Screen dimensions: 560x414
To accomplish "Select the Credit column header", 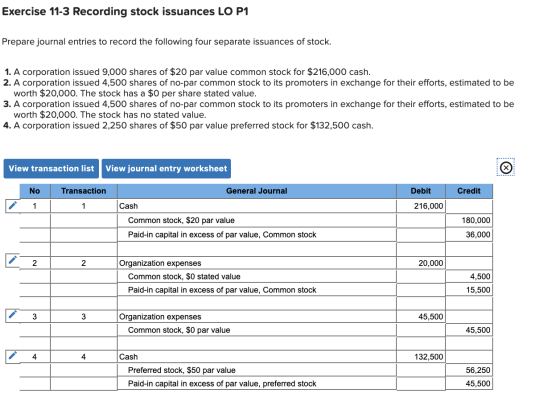I will tap(469, 191).
